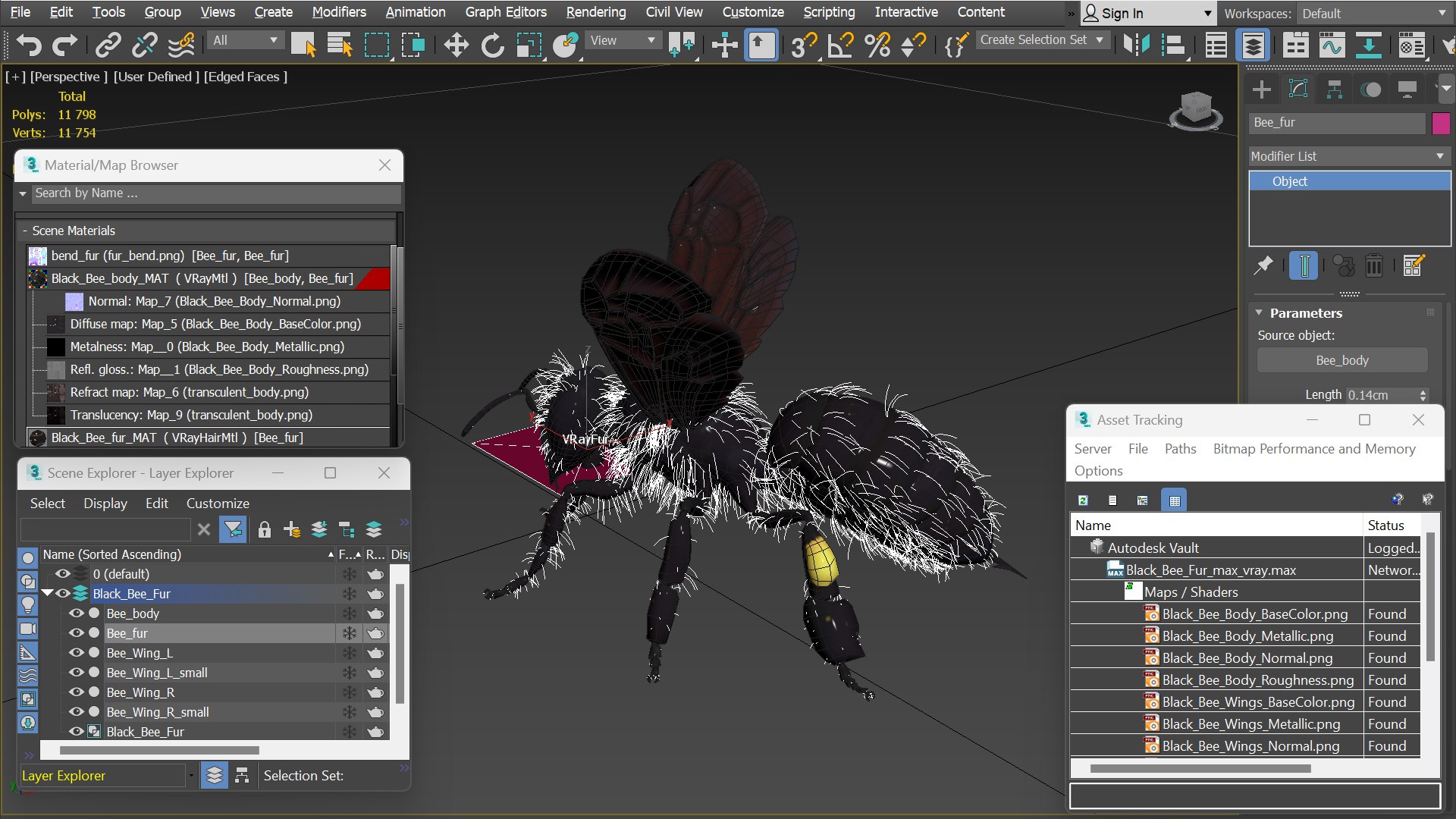The height and width of the screenshot is (819, 1456).
Task: Toggle visibility of Bee_fur object
Action: coord(77,633)
